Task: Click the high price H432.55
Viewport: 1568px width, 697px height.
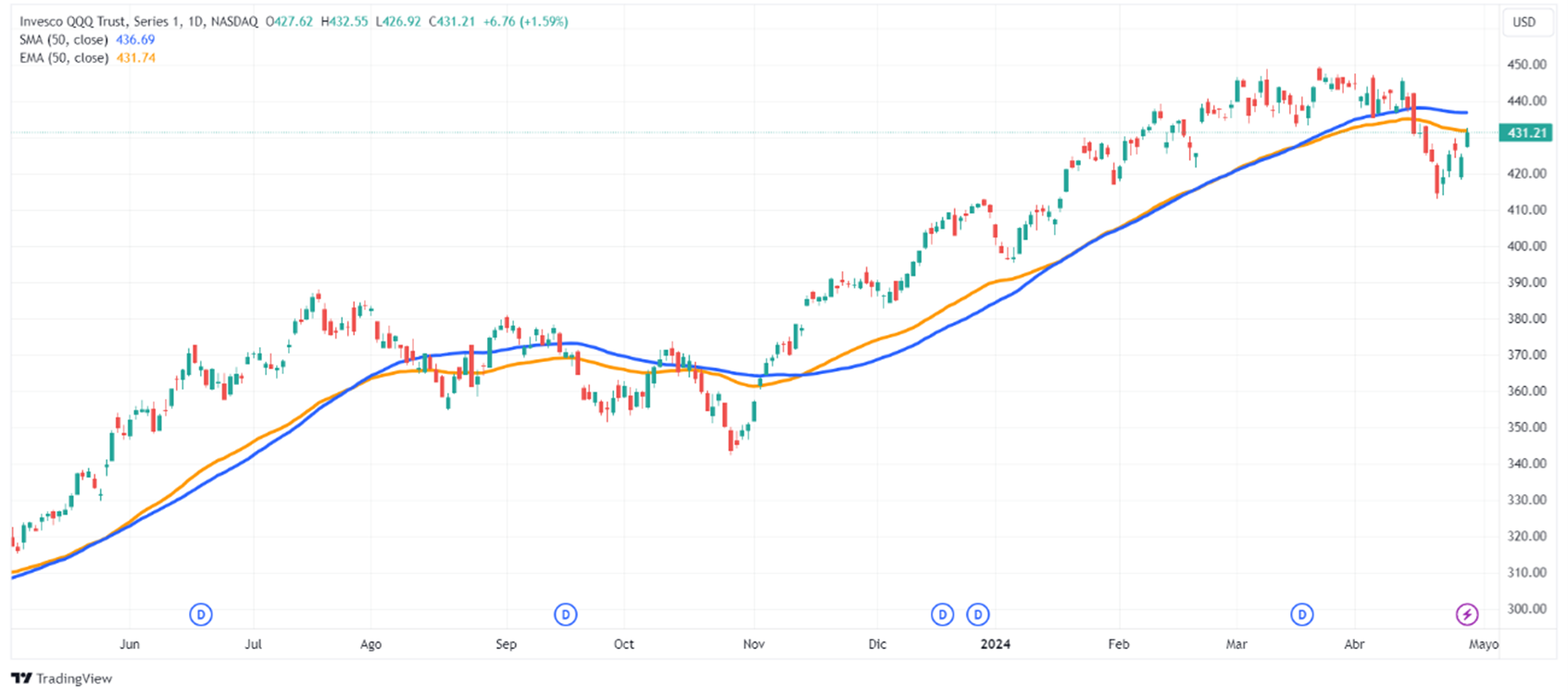Action: pos(345,21)
